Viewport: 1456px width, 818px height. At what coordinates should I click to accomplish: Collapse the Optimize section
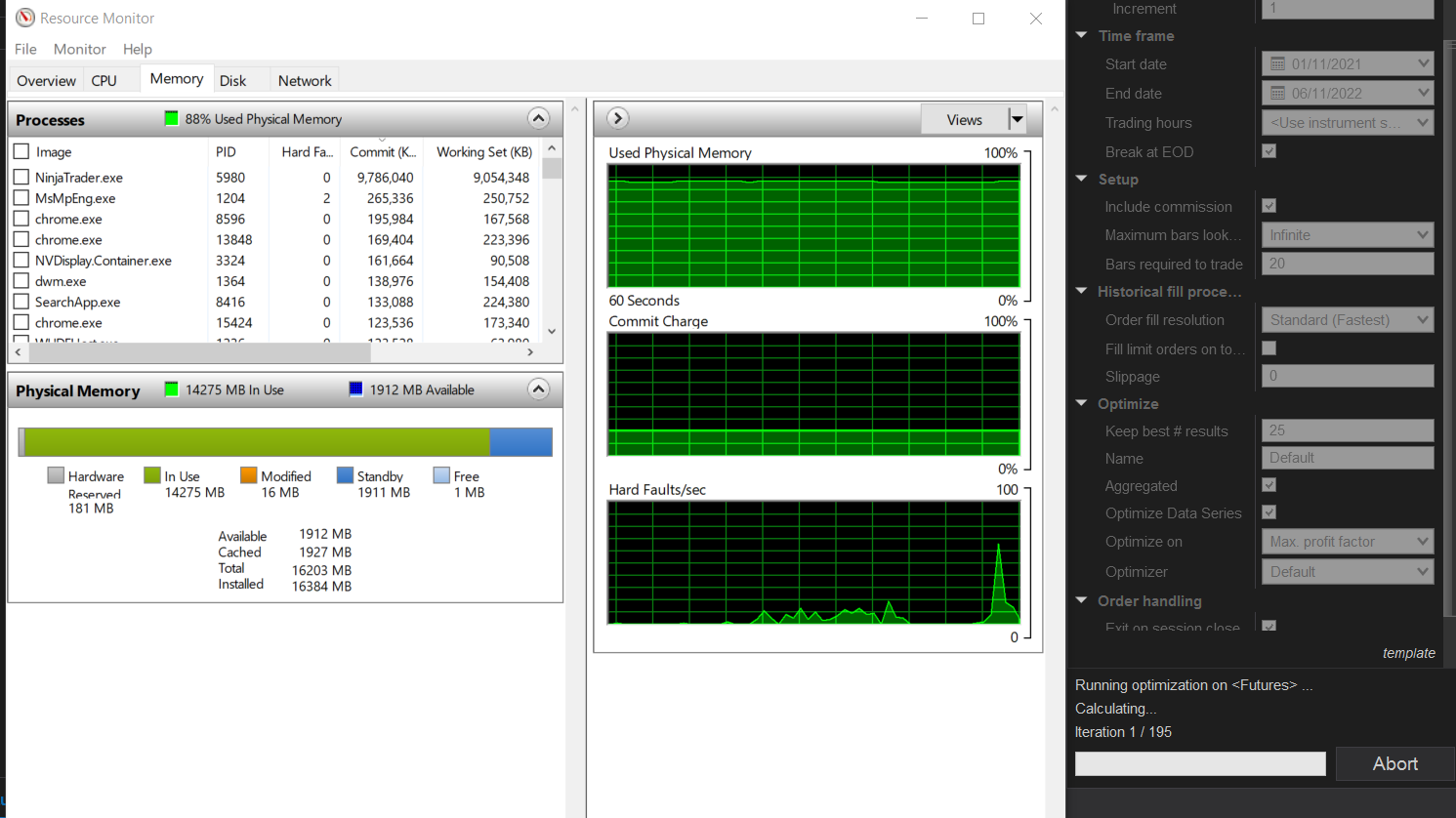(x=1082, y=403)
